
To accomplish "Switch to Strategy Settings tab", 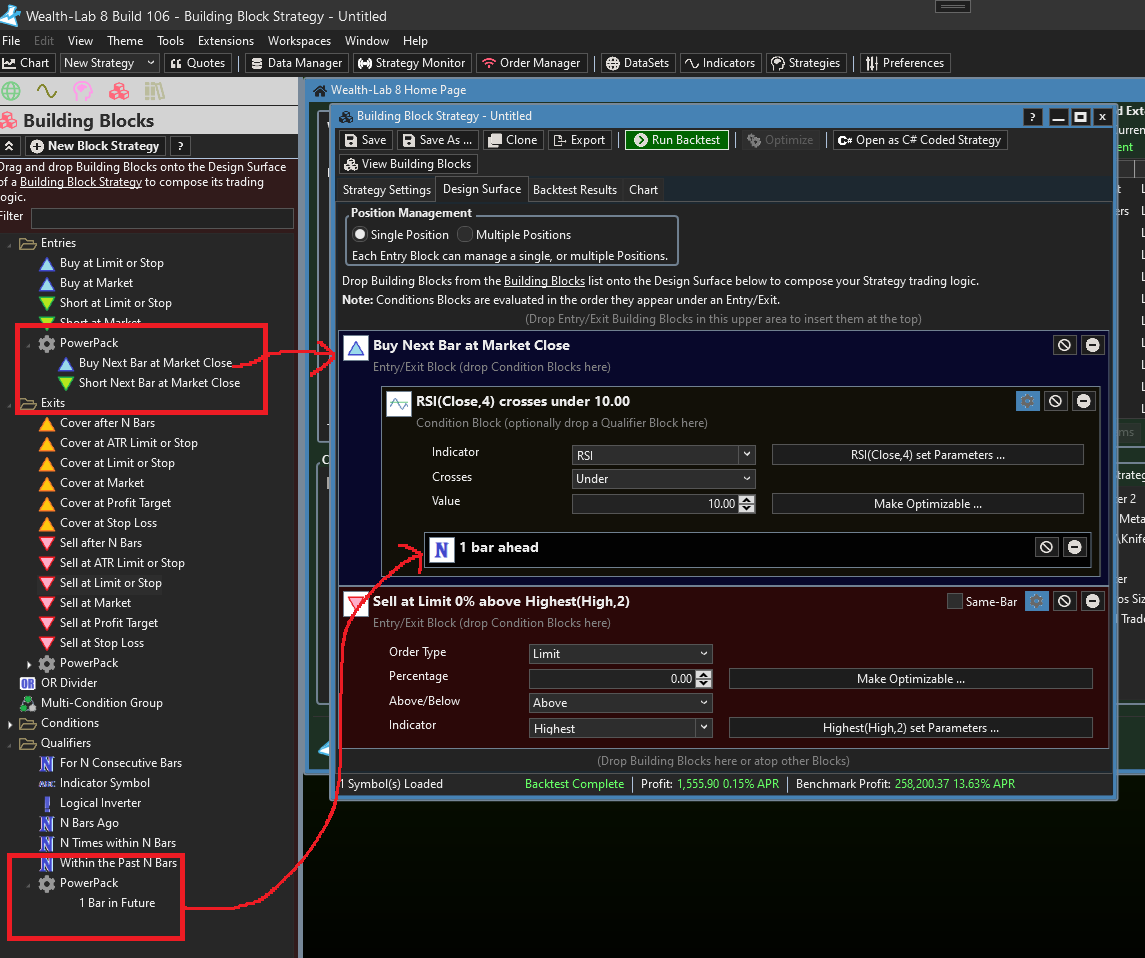I will pyautogui.click(x=386, y=190).
